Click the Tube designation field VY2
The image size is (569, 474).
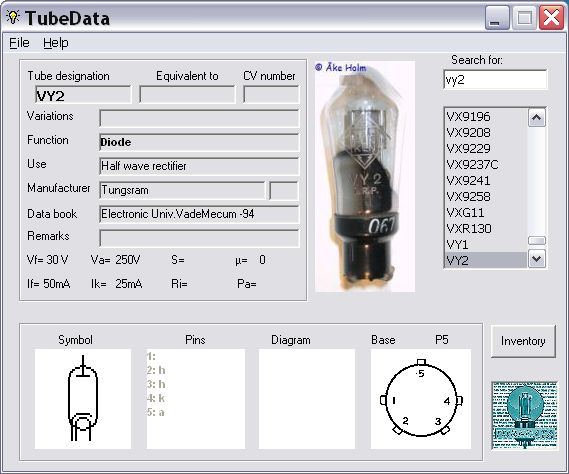click(x=83, y=95)
